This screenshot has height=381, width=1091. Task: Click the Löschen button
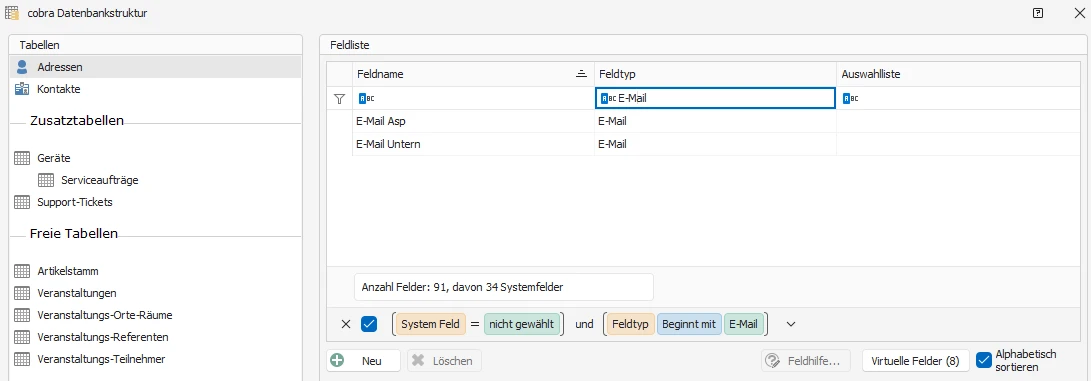click(x=444, y=361)
